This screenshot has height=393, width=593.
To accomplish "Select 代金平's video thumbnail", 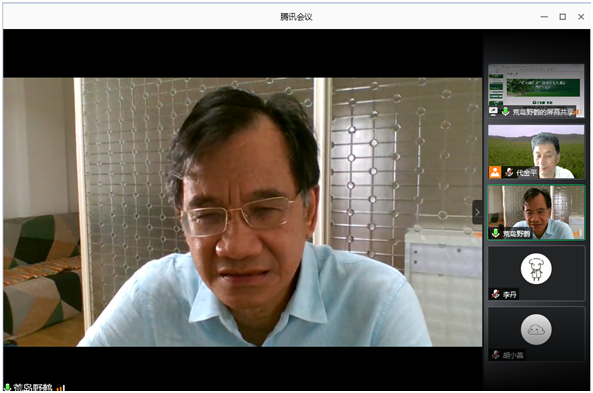I will tap(536, 152).
